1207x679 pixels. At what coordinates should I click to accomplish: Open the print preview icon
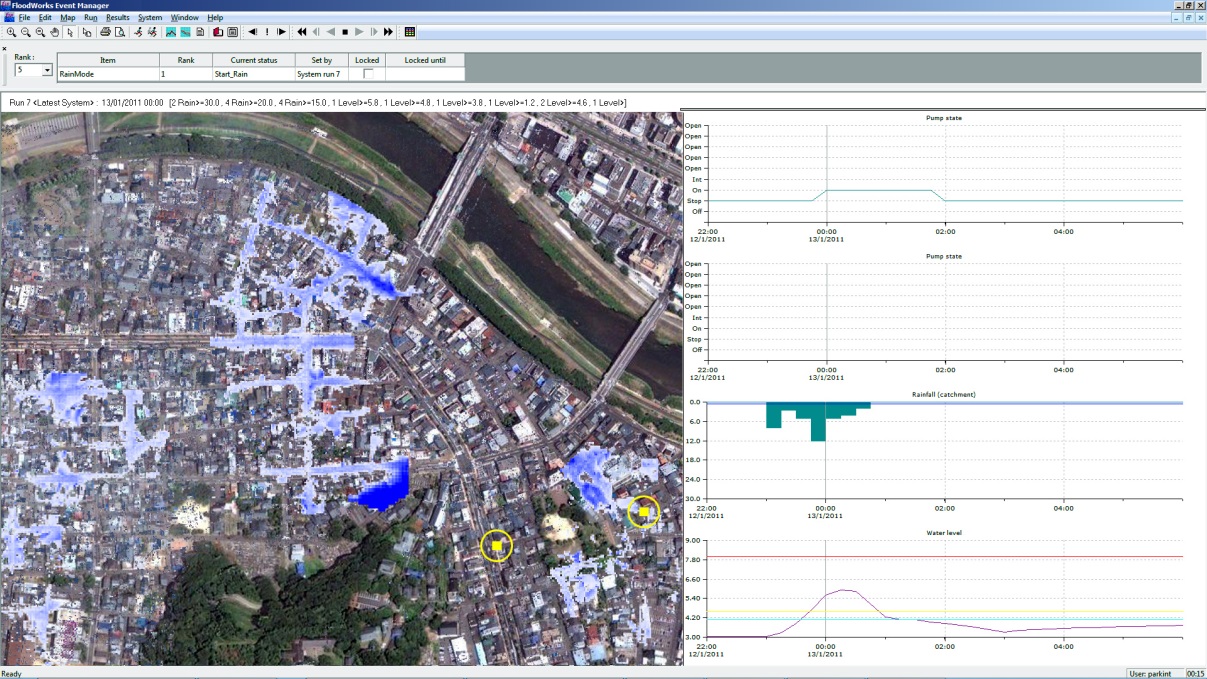(x=120, y=32)
